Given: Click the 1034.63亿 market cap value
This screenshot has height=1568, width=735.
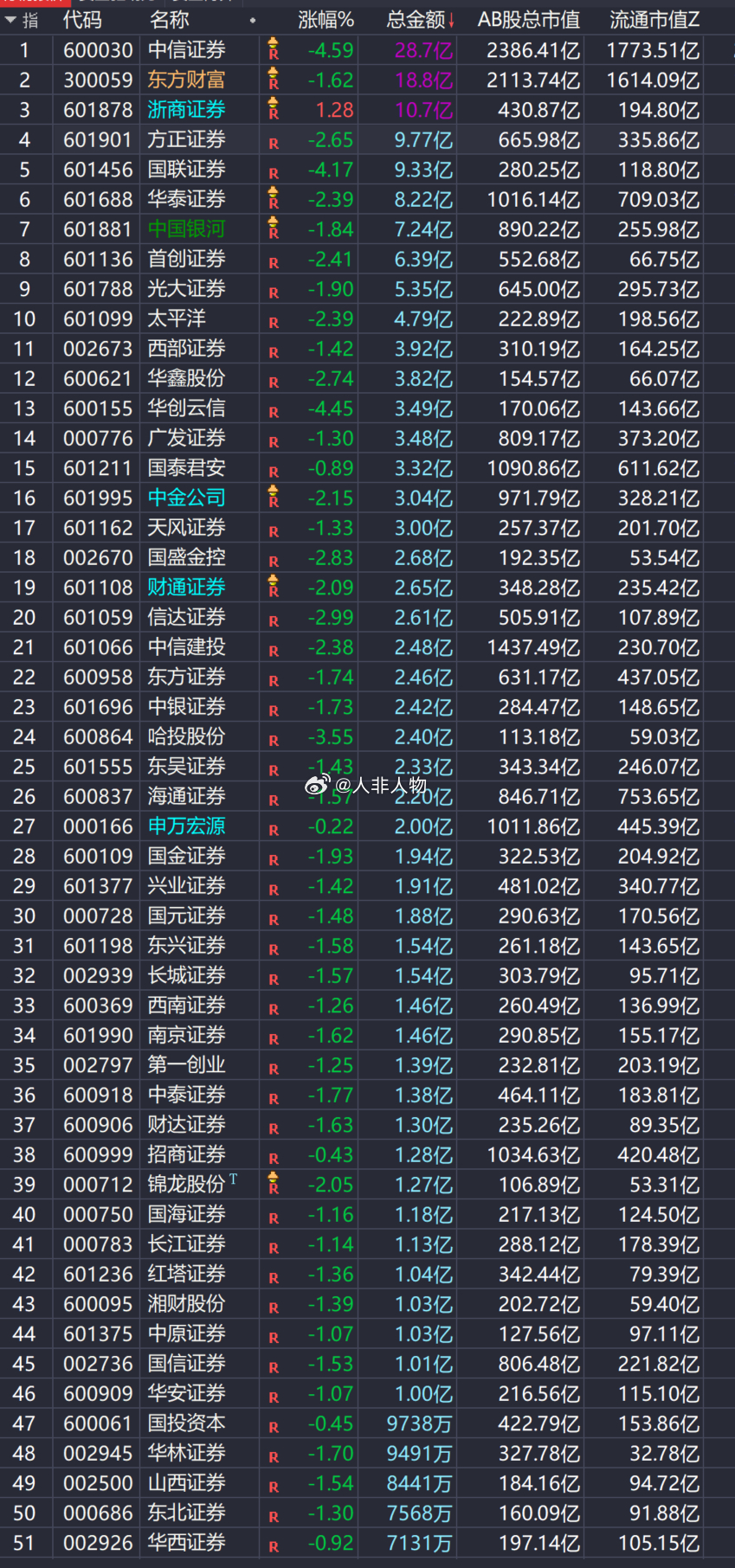Looking at the screenshot, I should 533,1155.
